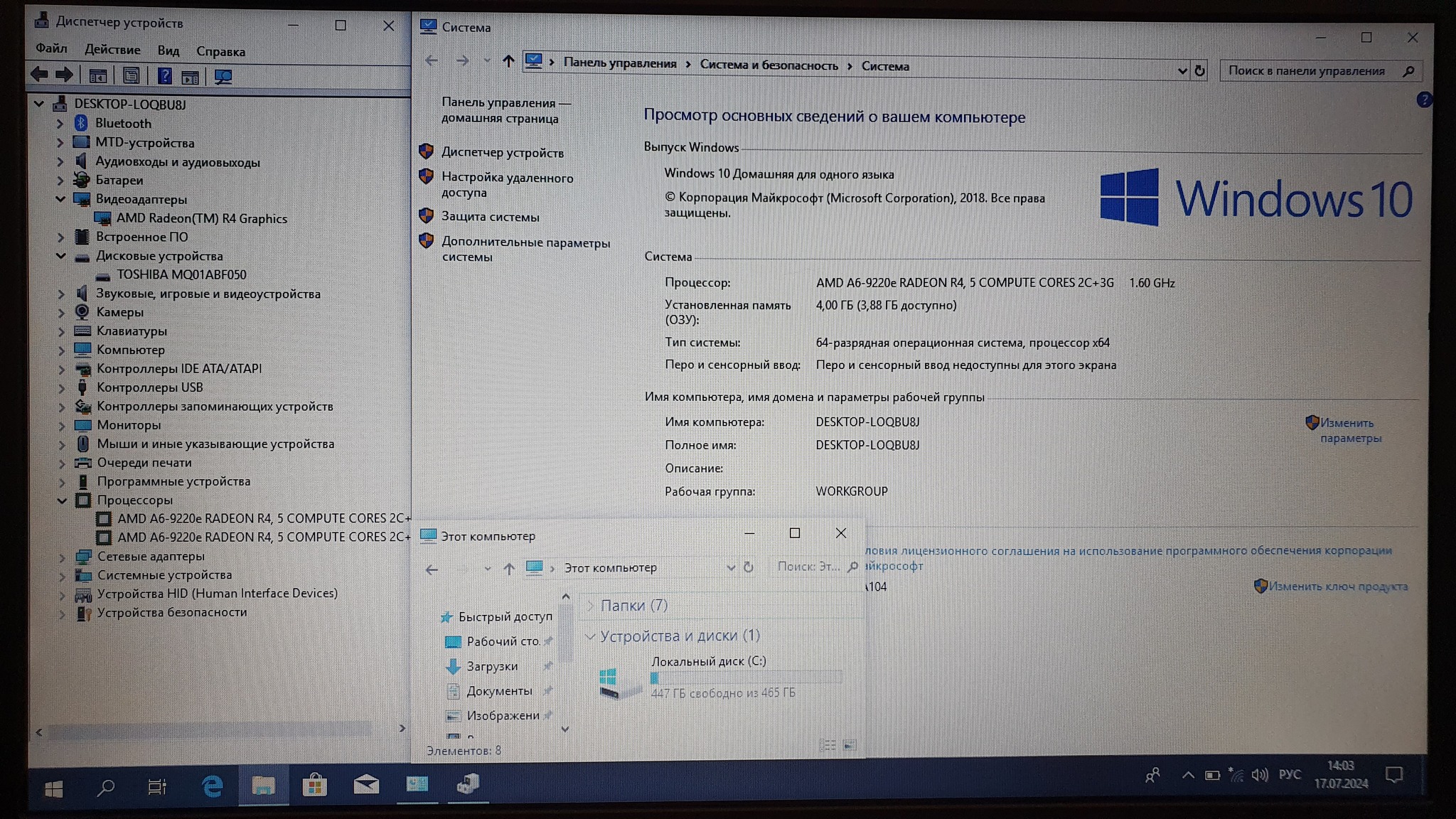Click the Device Manager help toolbar icon
The image size is (1456, 819).
coord(164,76)
